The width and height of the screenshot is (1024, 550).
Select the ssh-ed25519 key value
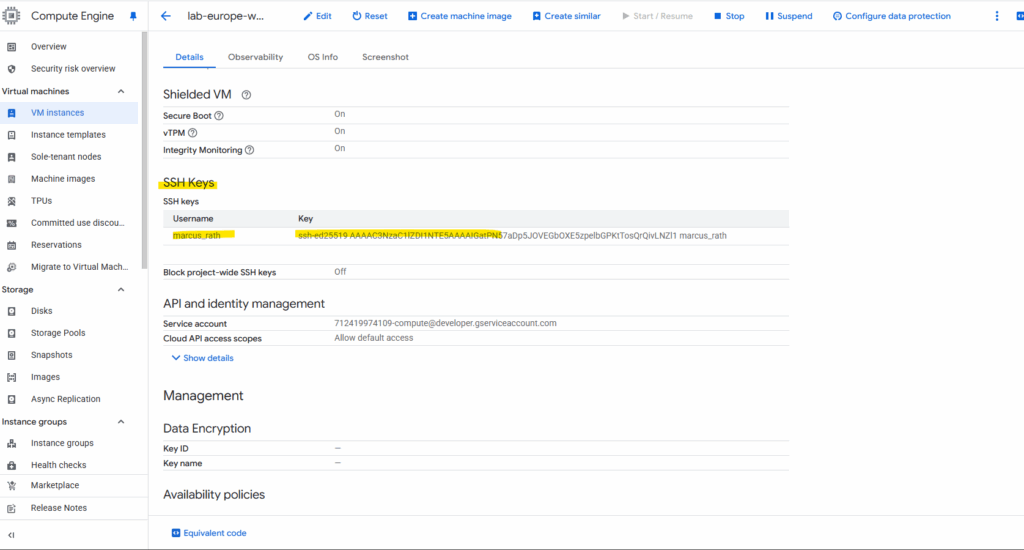click(512, 236)
